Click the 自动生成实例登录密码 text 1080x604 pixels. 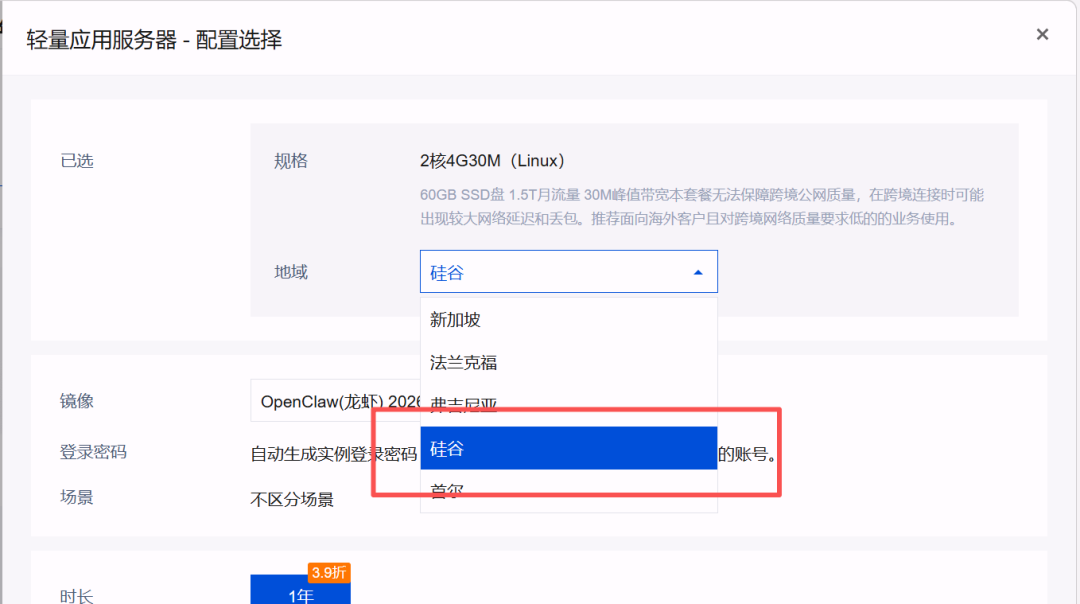[333, 454]
